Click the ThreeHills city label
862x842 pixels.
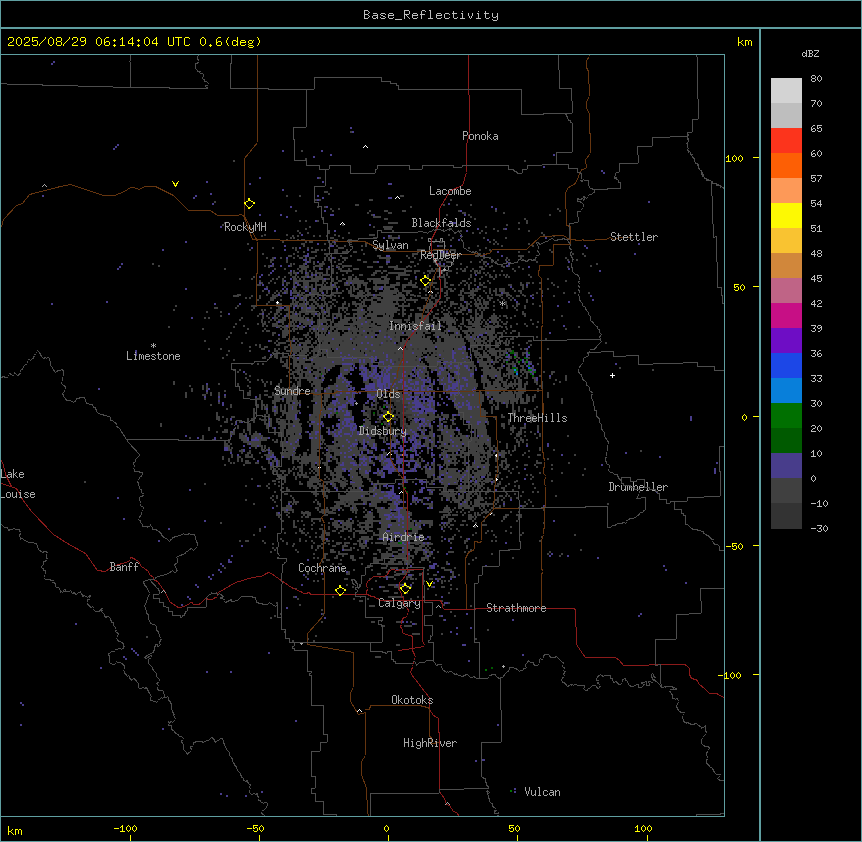click(x=537, y=418)
